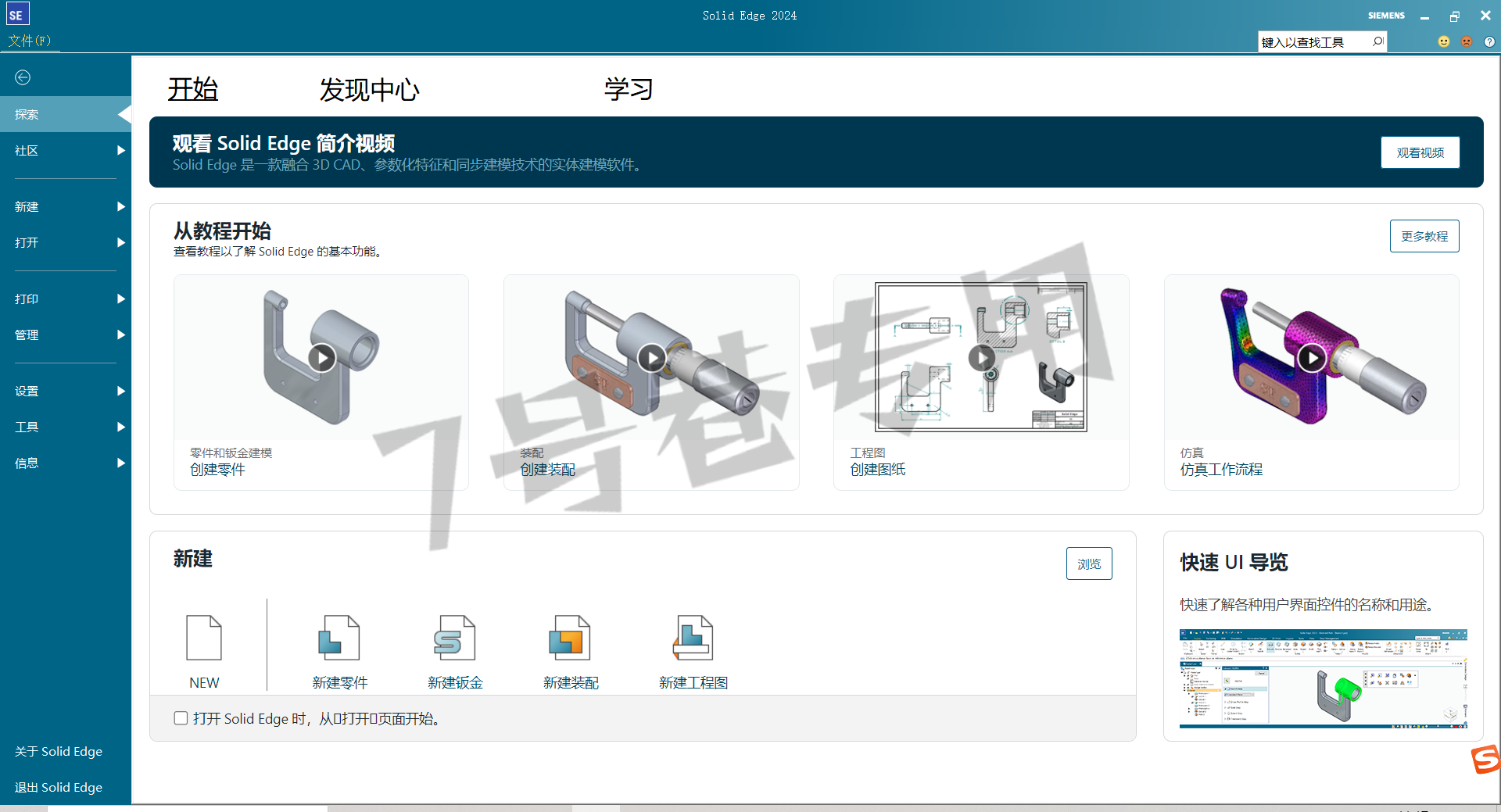Switch to the 学习 tab
This screenshot has height=812, width=1501.
click(x=629, y=89)
